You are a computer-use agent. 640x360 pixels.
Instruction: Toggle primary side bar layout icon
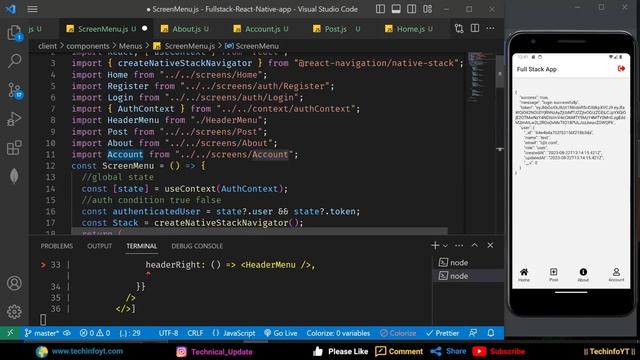pyautogui.click(x=380, y=9)
